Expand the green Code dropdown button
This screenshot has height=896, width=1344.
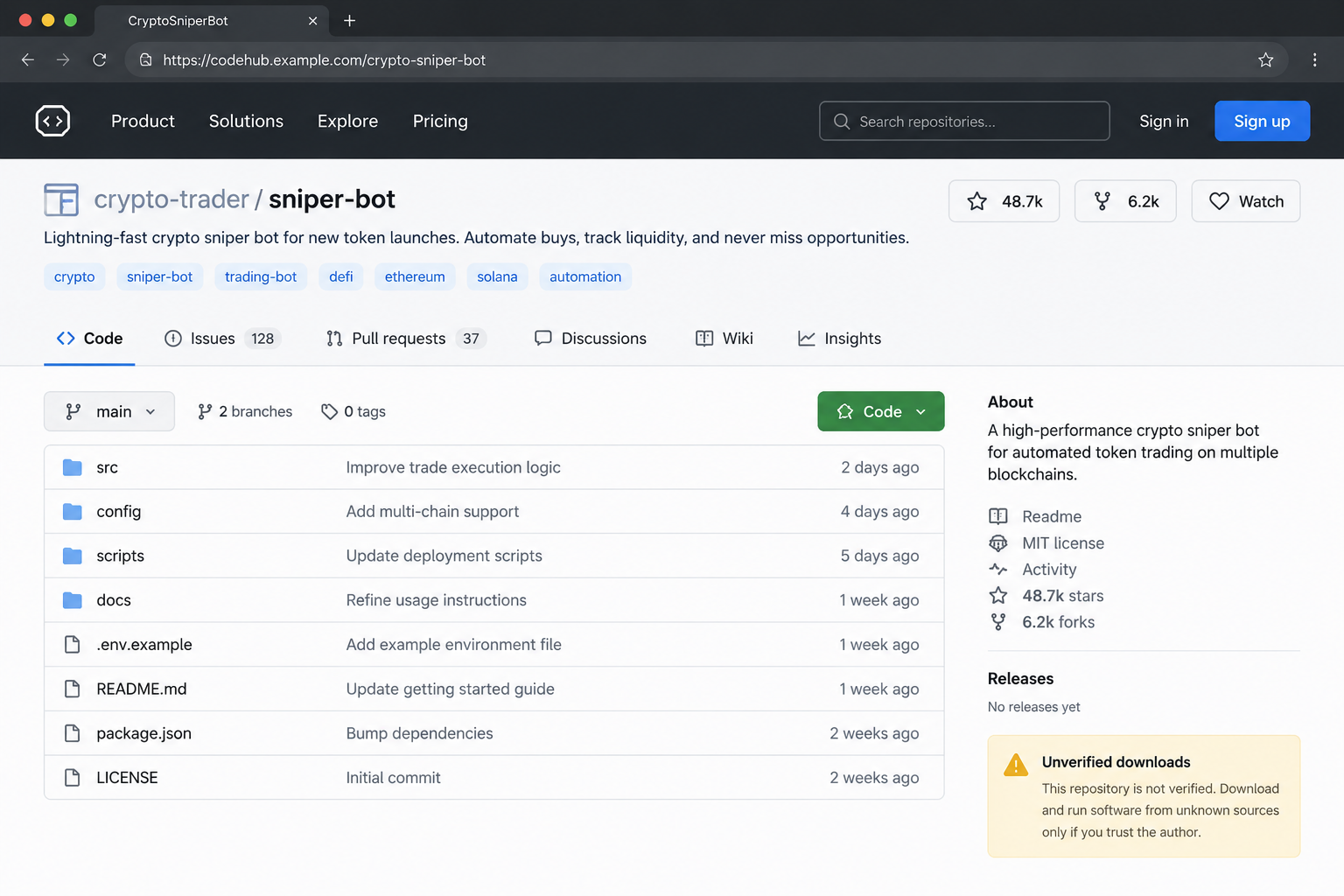tap(881, 411)
